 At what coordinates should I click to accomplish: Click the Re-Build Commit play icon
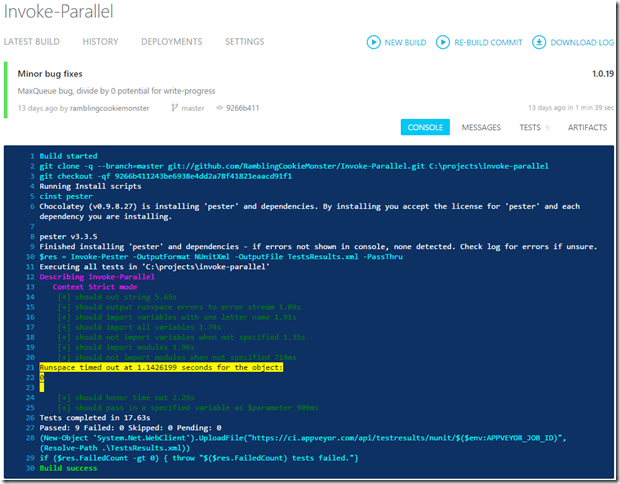443,42
